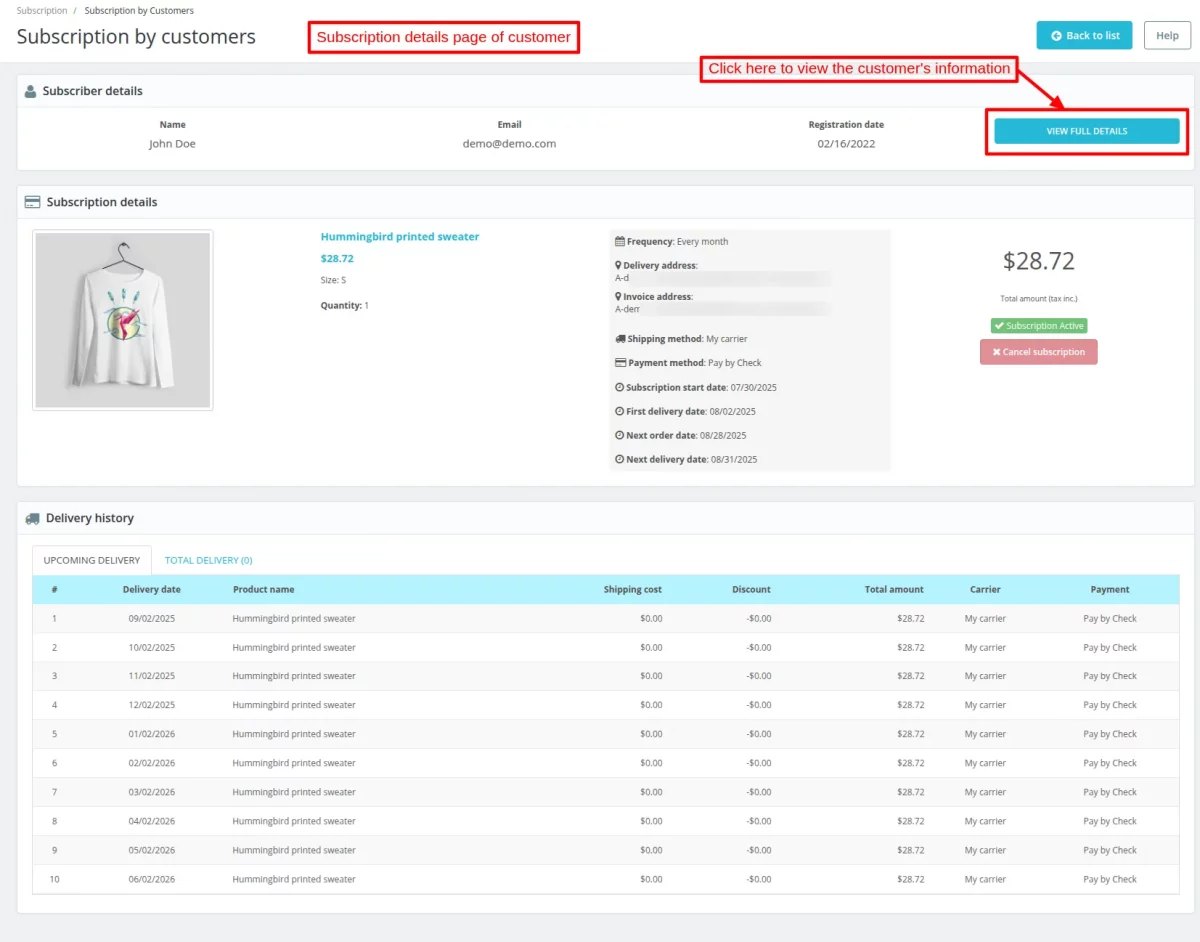Viewport: 1200px width, 942px height.
Task: Click the View Full Details button
Action: 1086,130
